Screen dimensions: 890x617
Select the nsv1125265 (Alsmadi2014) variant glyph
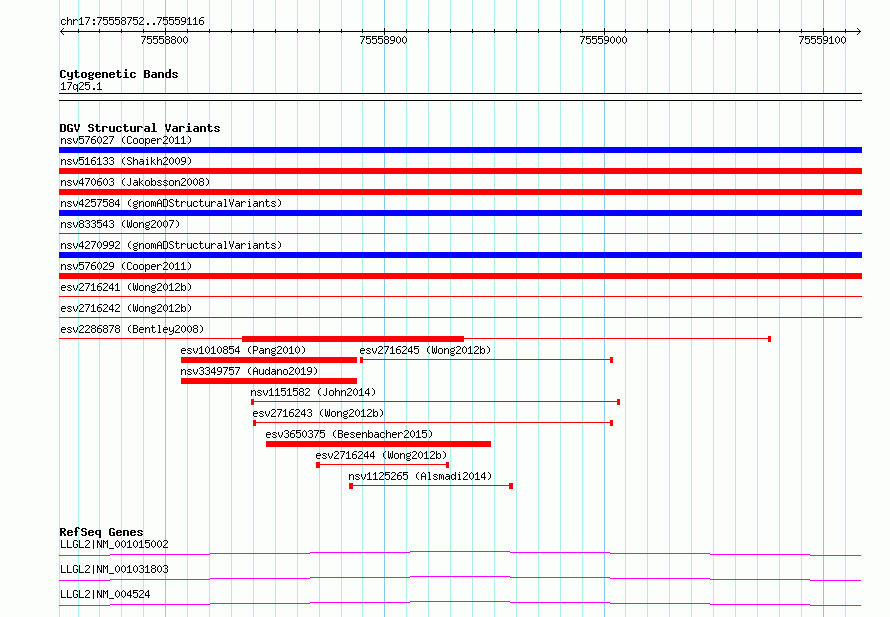pos(431,486)
